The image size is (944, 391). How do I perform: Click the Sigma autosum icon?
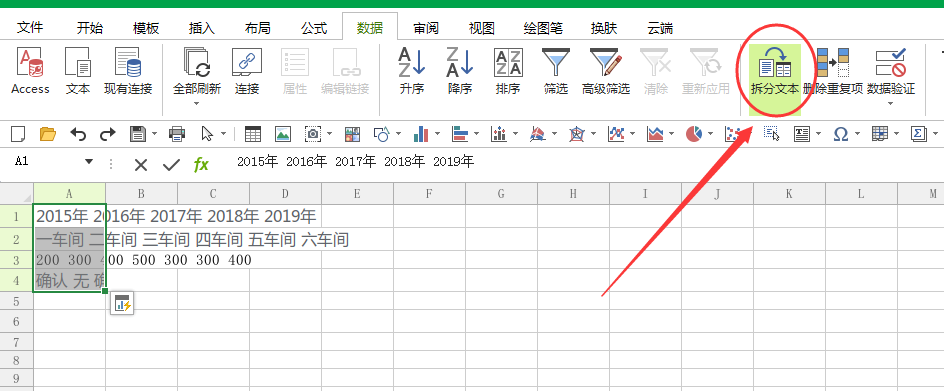pos(919,133)
